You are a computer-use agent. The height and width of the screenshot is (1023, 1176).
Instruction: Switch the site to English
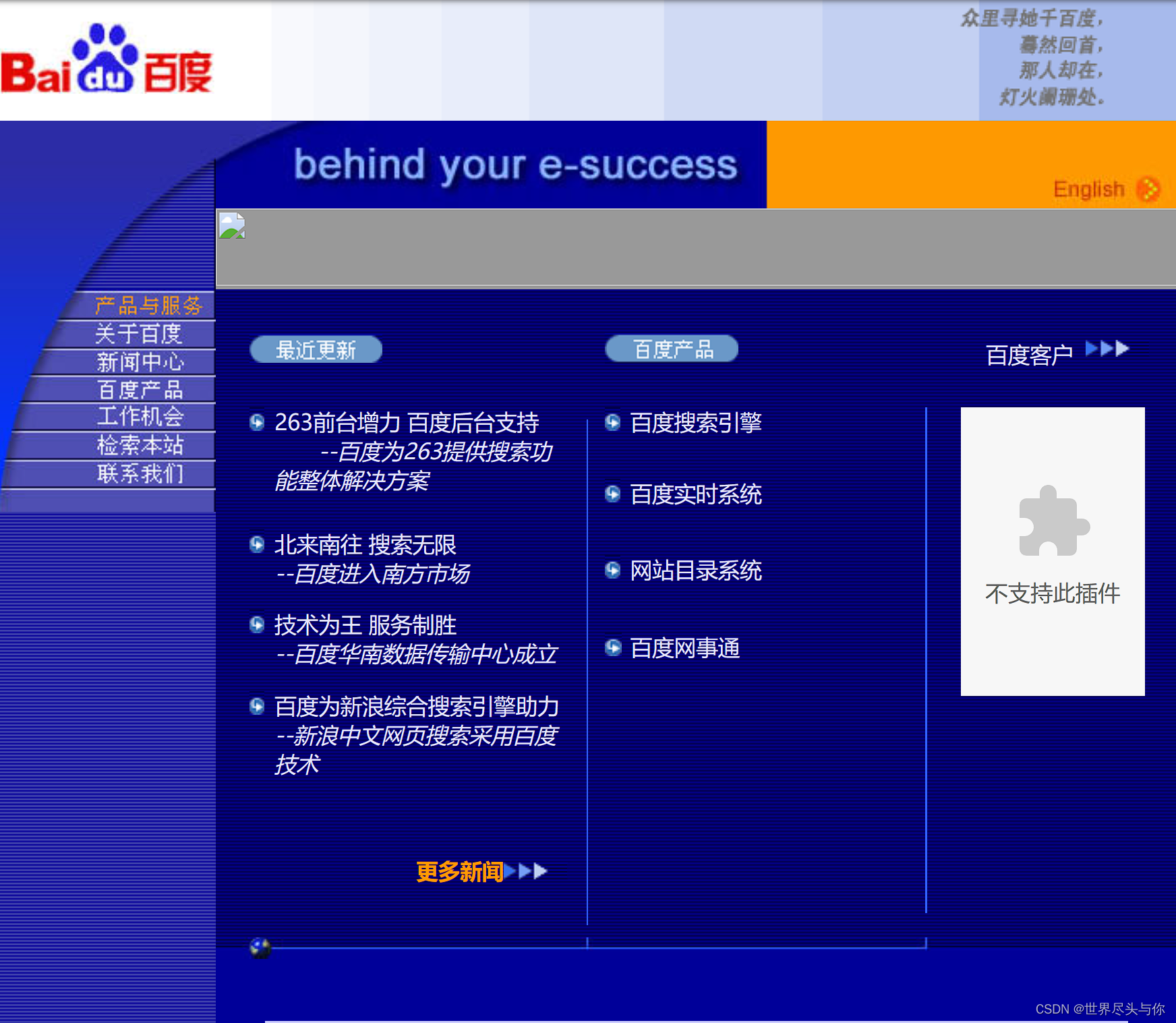click(x=1089, y=189)
